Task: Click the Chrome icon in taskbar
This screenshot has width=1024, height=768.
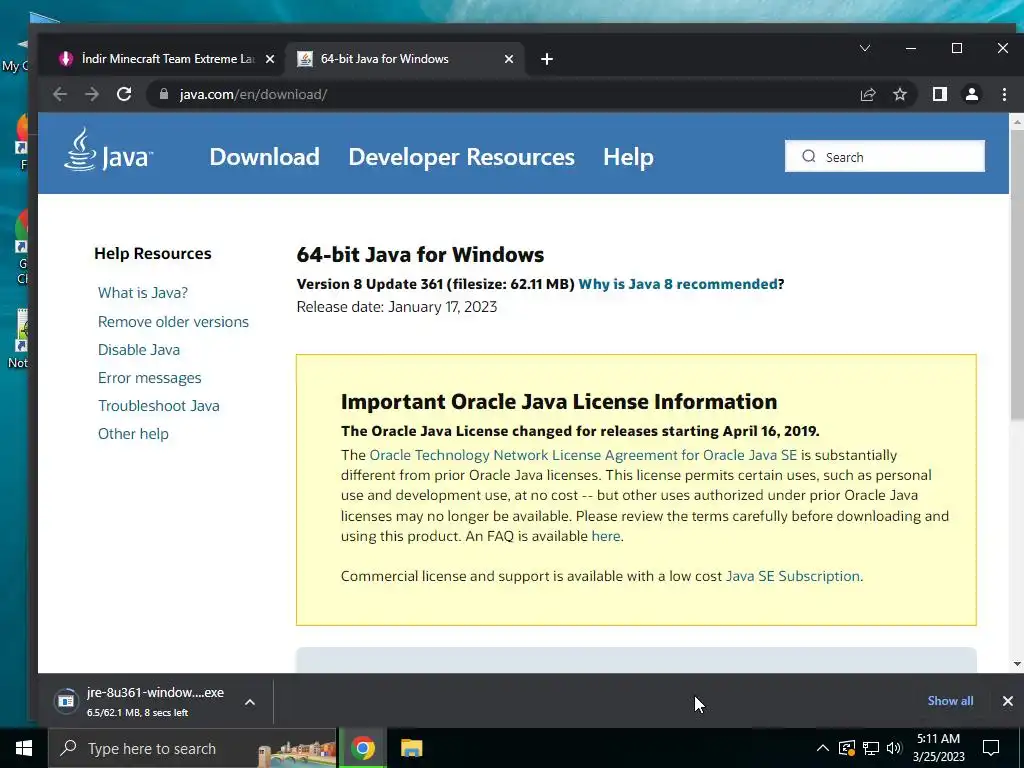Action: pos(362,748)
